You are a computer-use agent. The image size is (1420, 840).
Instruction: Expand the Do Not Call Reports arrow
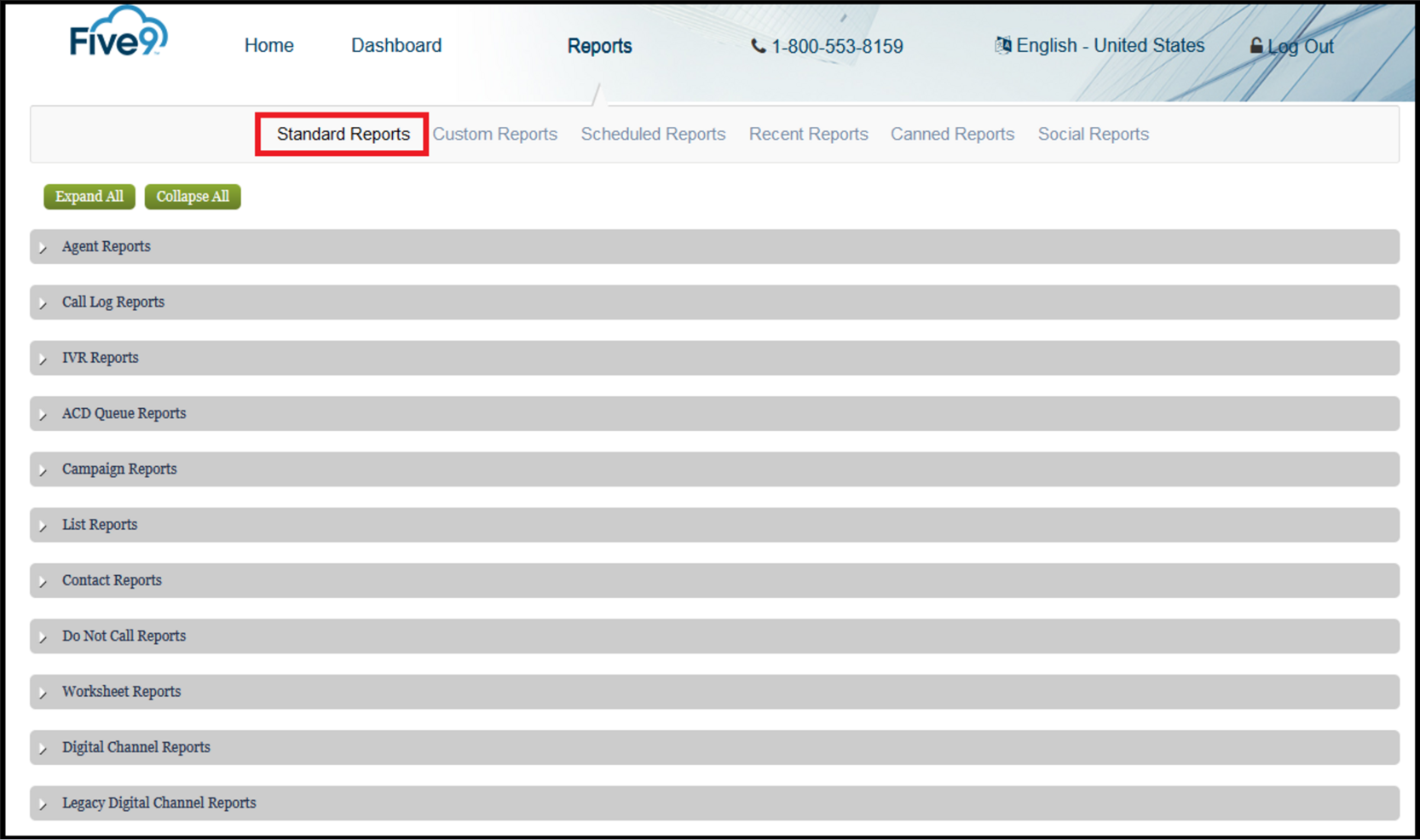click(x=43, y=637)
